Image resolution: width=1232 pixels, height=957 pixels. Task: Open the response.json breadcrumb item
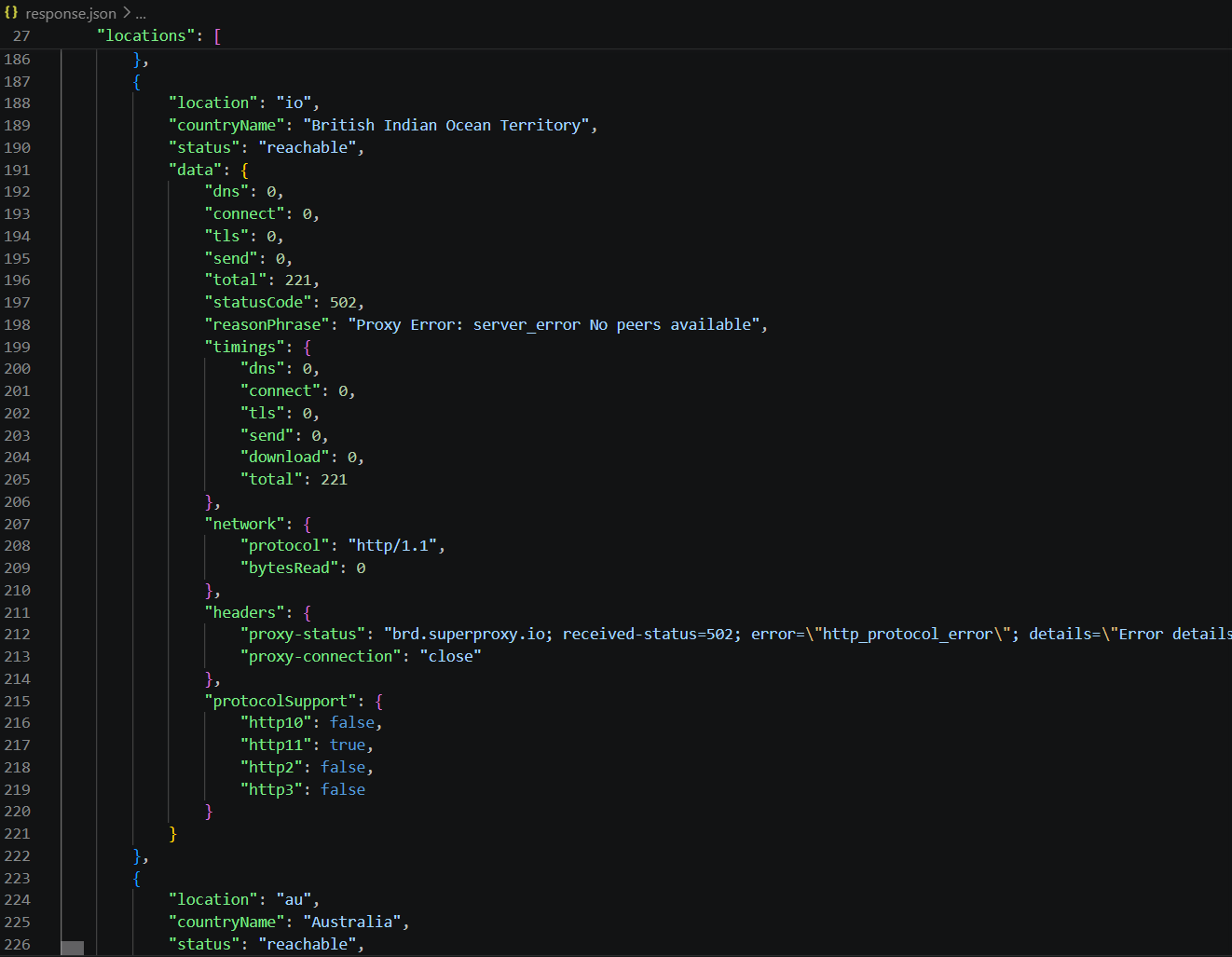coord(71,14)
